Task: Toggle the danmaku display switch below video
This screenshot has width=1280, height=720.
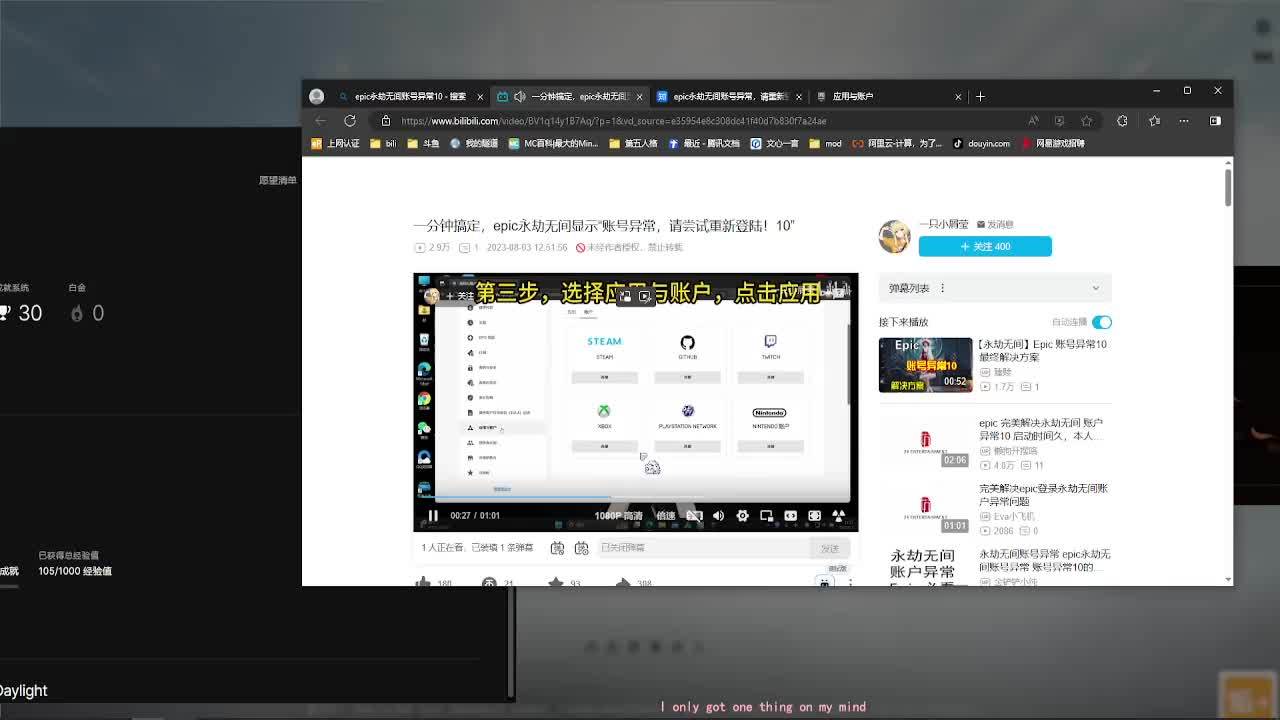Action: (558, 548)
